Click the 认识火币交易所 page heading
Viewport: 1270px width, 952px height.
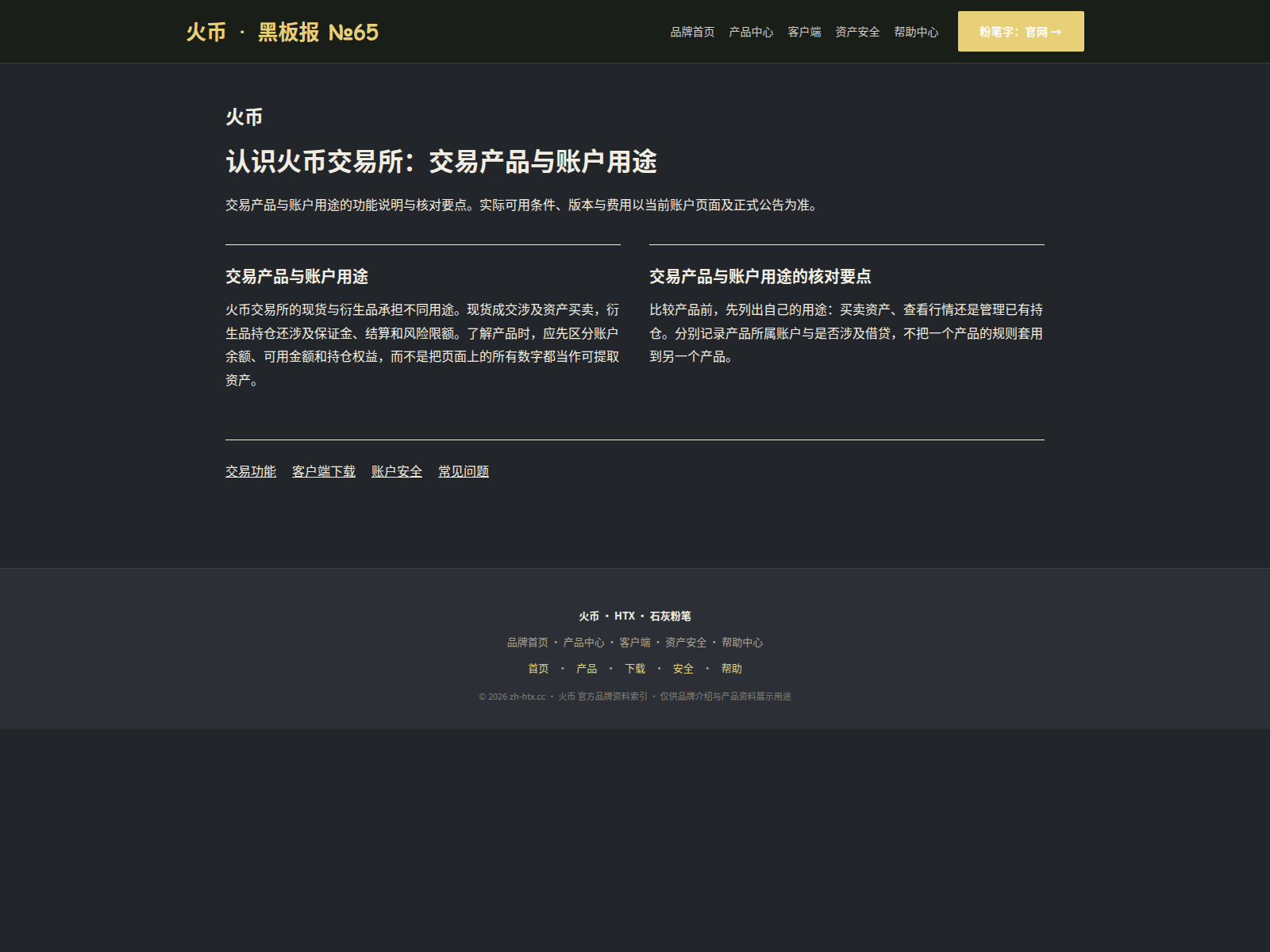click(441, 161)
